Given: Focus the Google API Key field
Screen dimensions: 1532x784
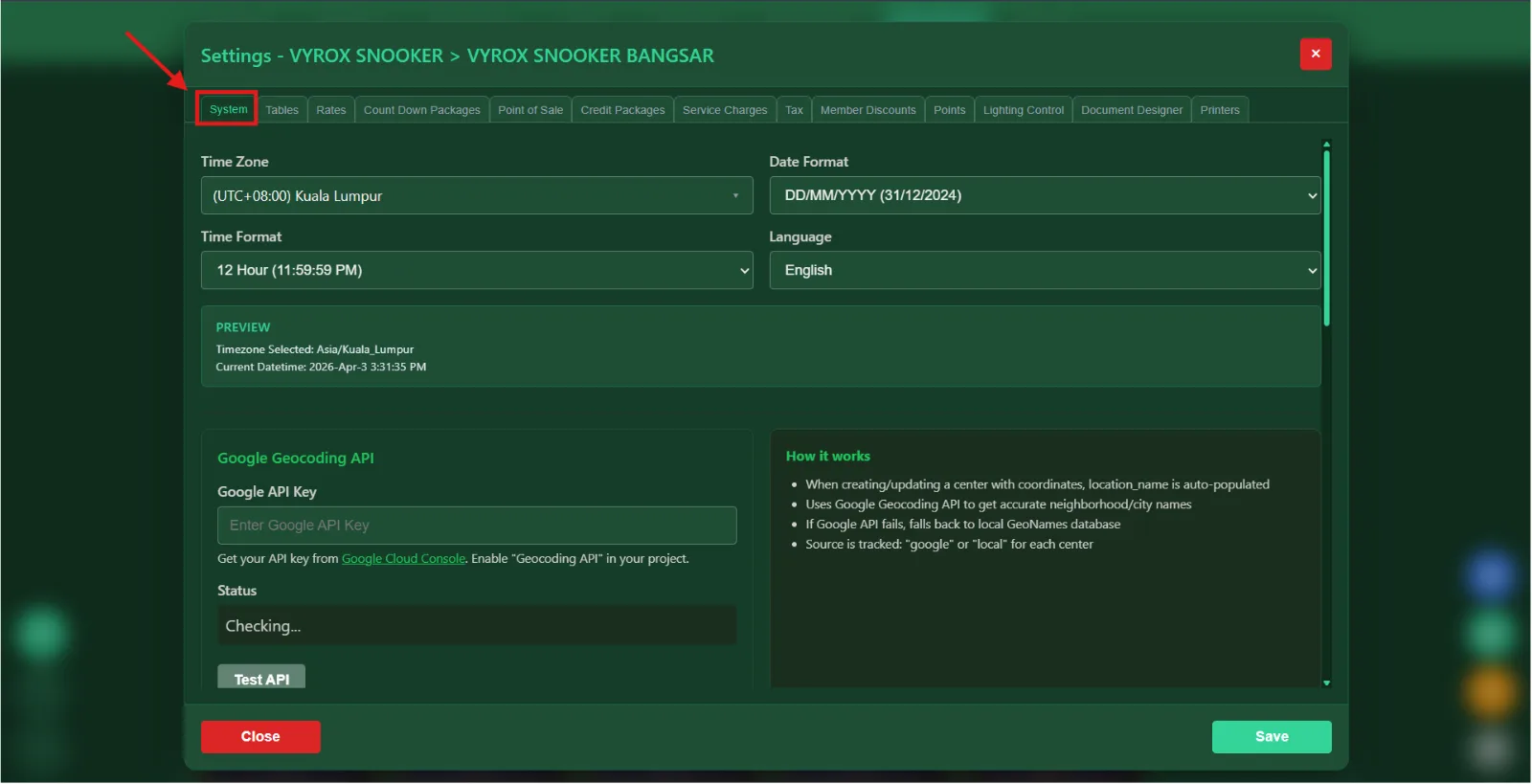Looking at the screenshot, I should (x=477, y=526).
